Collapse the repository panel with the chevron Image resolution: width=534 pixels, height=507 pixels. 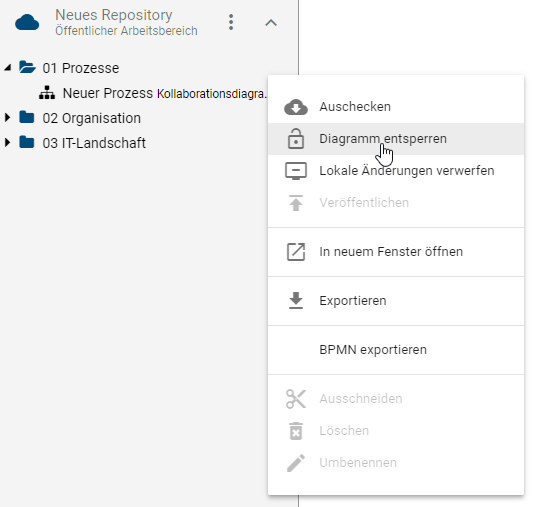[x=271, y=23]
